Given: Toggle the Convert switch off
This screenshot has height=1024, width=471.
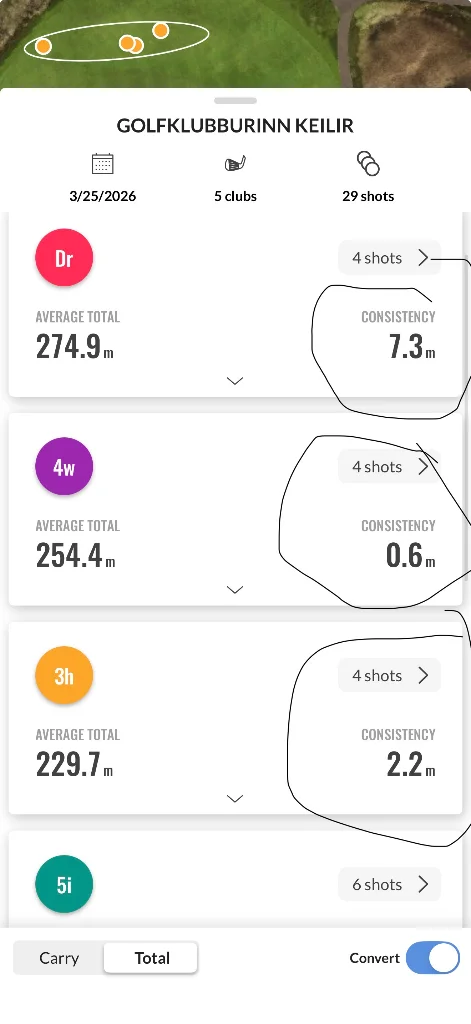Looking at the screenshot, I should tap(432, 958).
